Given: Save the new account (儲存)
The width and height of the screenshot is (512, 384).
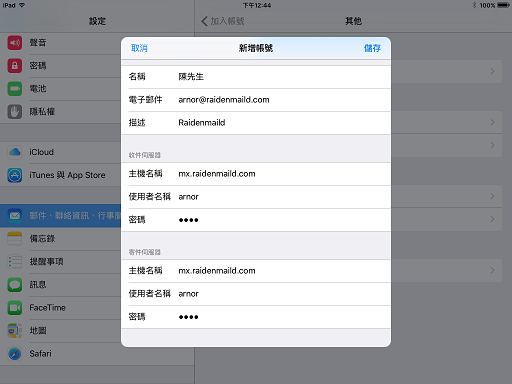Looking at the screenshot, I should [372, 48].
